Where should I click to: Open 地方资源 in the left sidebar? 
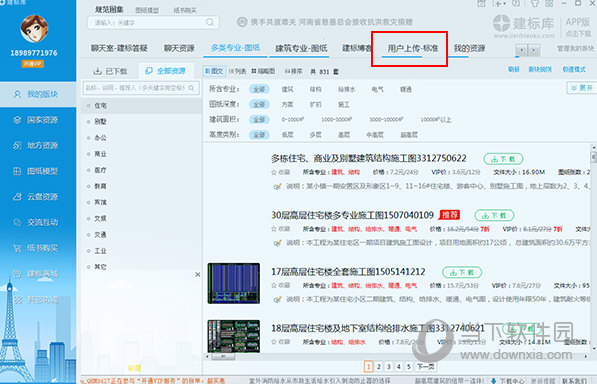pos(38,145)
